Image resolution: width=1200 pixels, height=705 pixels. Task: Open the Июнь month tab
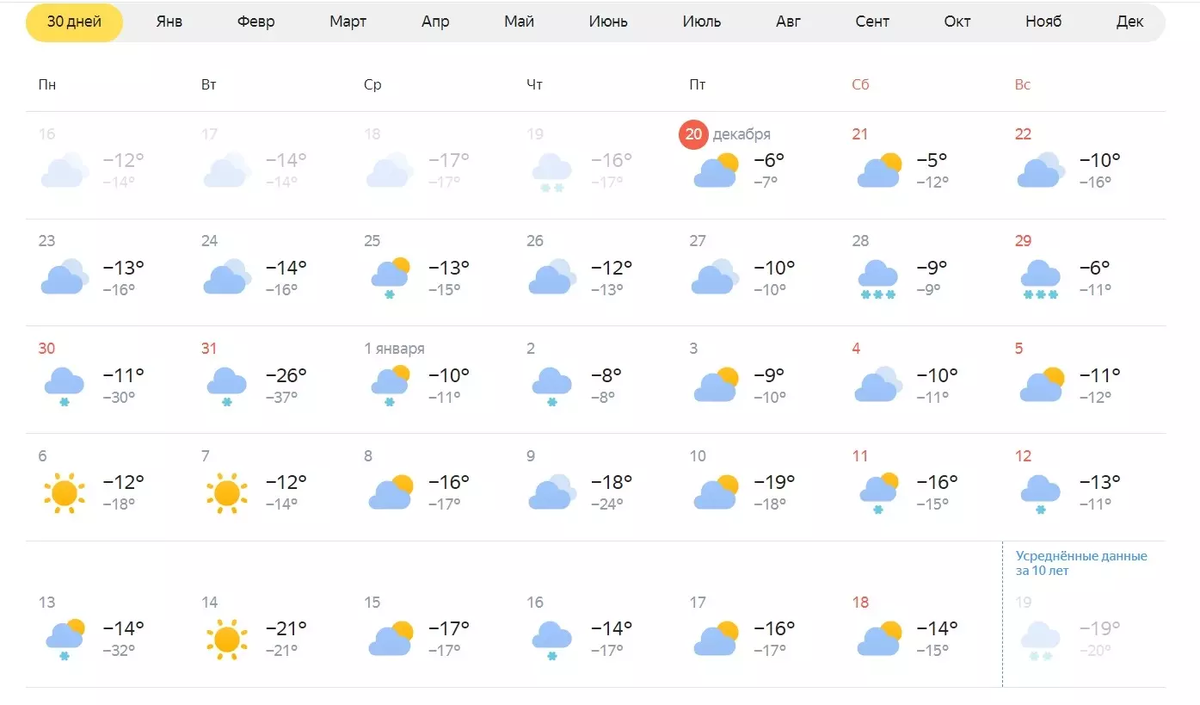[608, 22]
